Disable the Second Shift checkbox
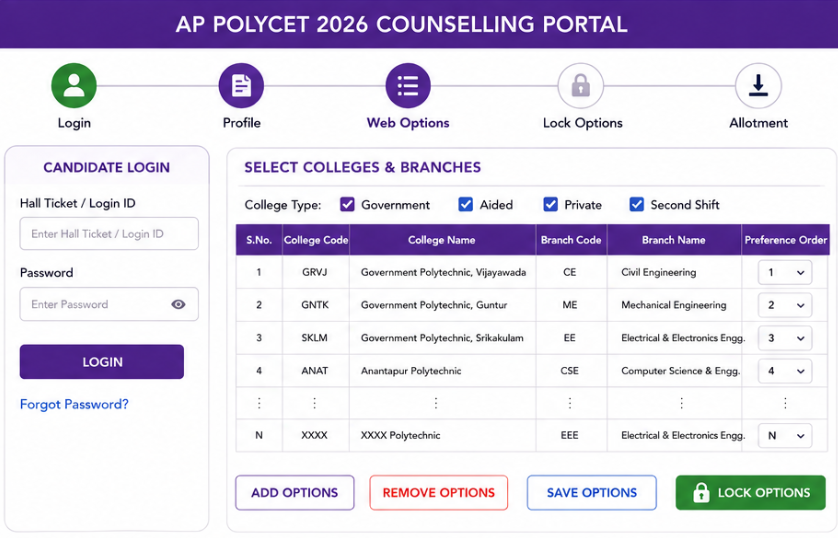 637,204
